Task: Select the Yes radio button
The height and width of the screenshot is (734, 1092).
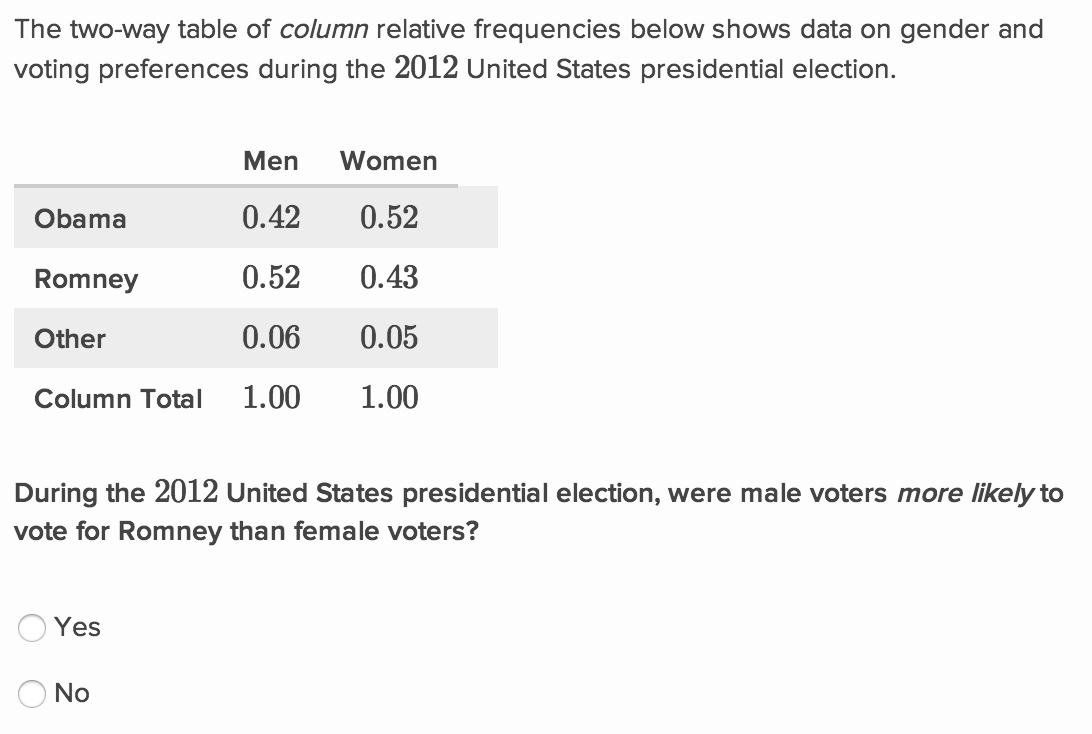Action: (32, 628)
